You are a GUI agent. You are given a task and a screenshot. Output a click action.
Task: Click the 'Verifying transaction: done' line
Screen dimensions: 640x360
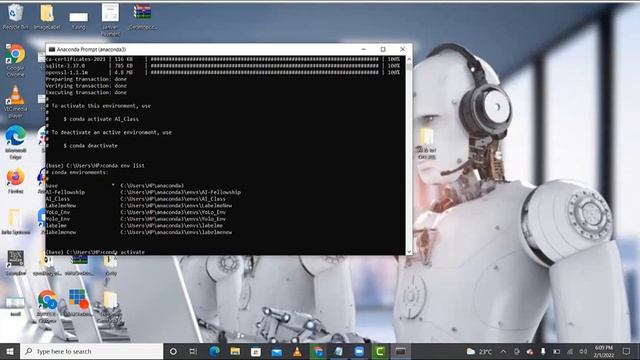tap(86, 86)
